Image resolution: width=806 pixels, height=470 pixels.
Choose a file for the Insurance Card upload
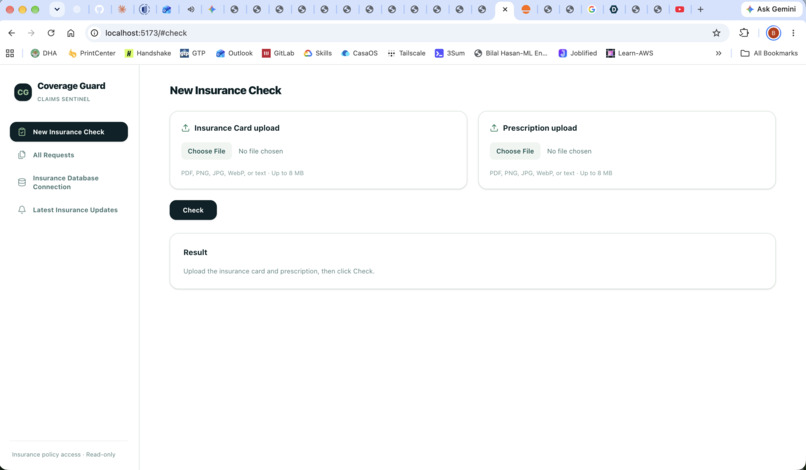(x=206, y=151)
